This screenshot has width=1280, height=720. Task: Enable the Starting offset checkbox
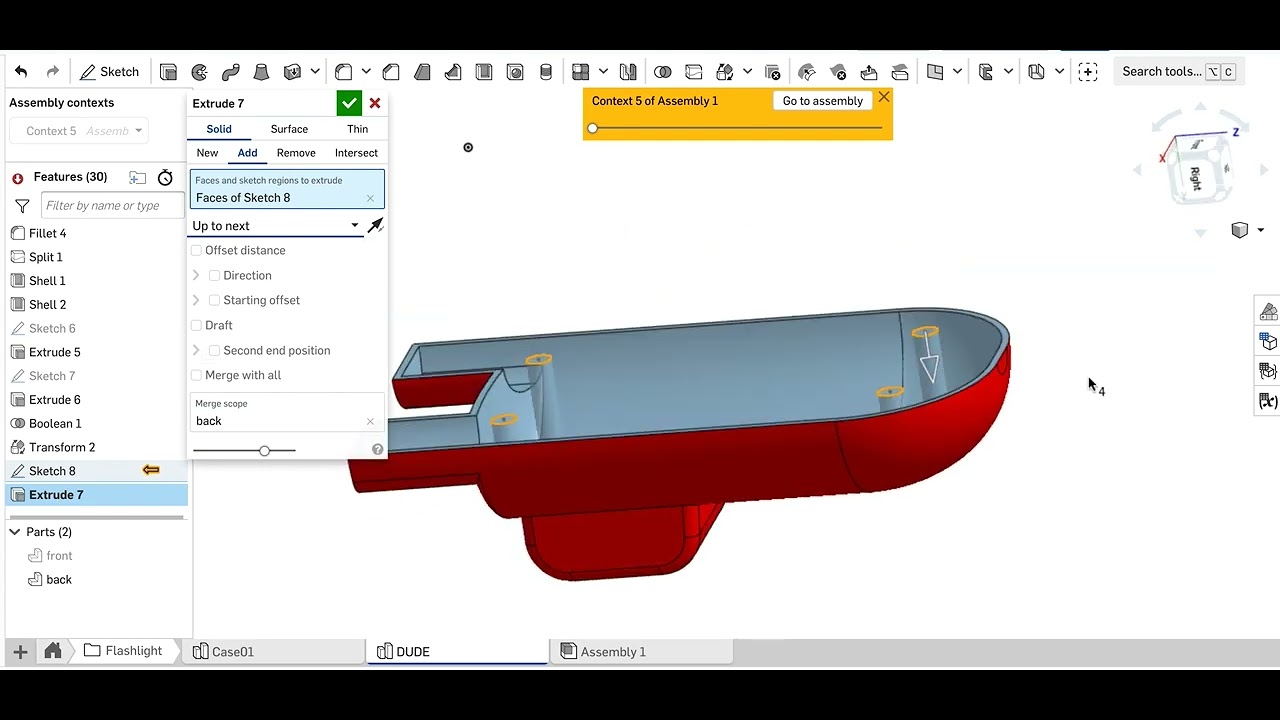[214, 300]
